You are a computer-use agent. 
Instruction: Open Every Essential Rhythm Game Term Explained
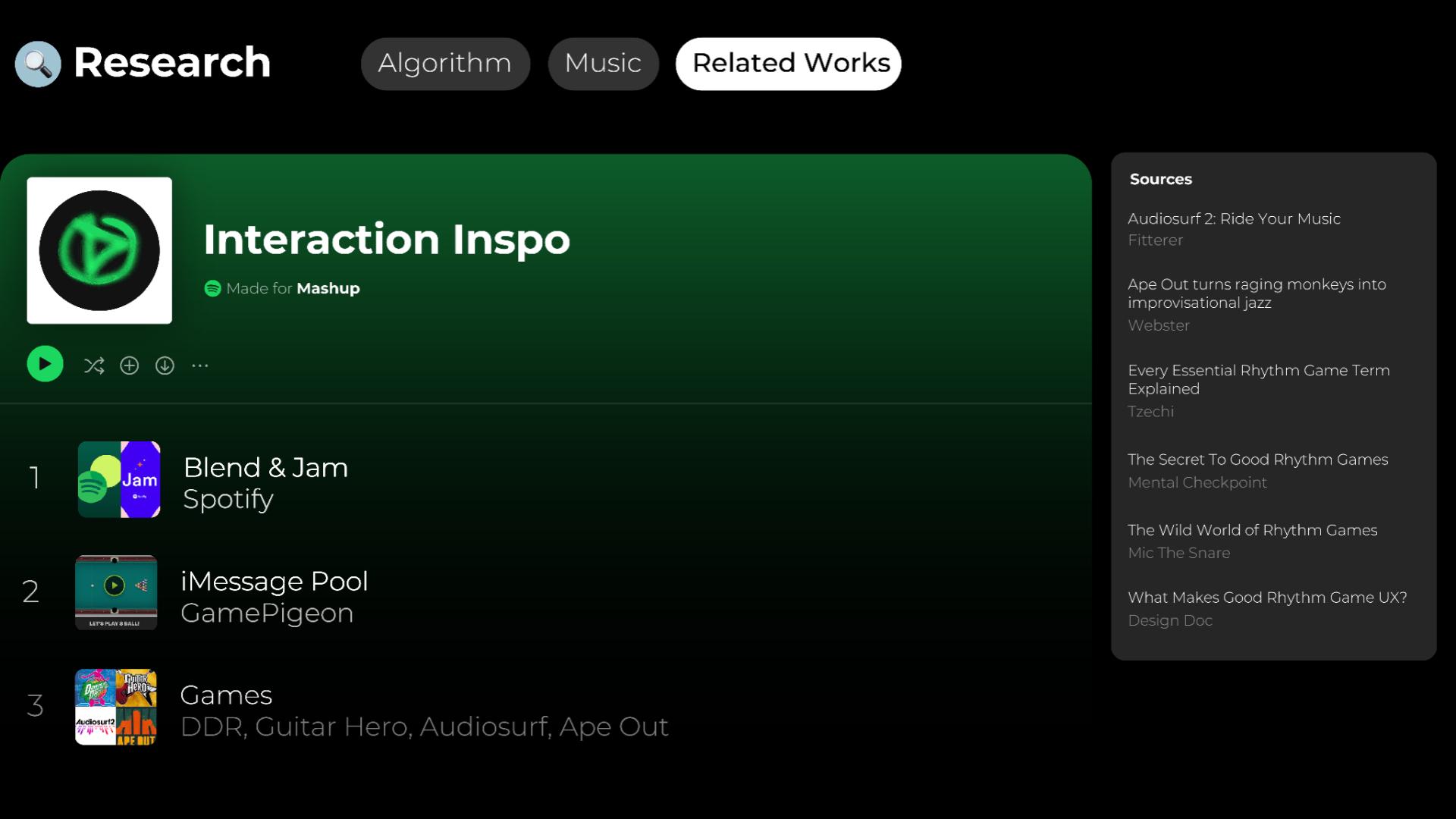point(1259,379)
